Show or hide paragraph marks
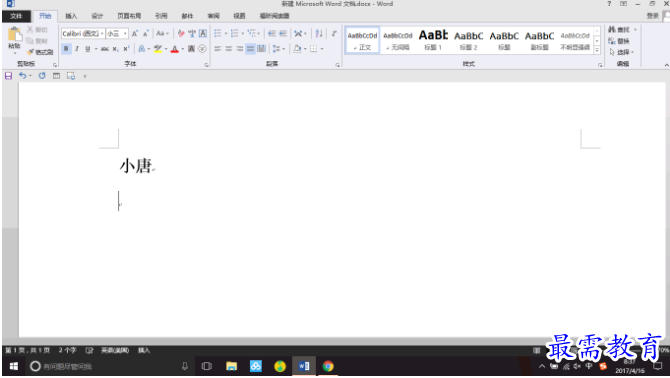This screenshot has height=378, width=670. coord(334,33)
